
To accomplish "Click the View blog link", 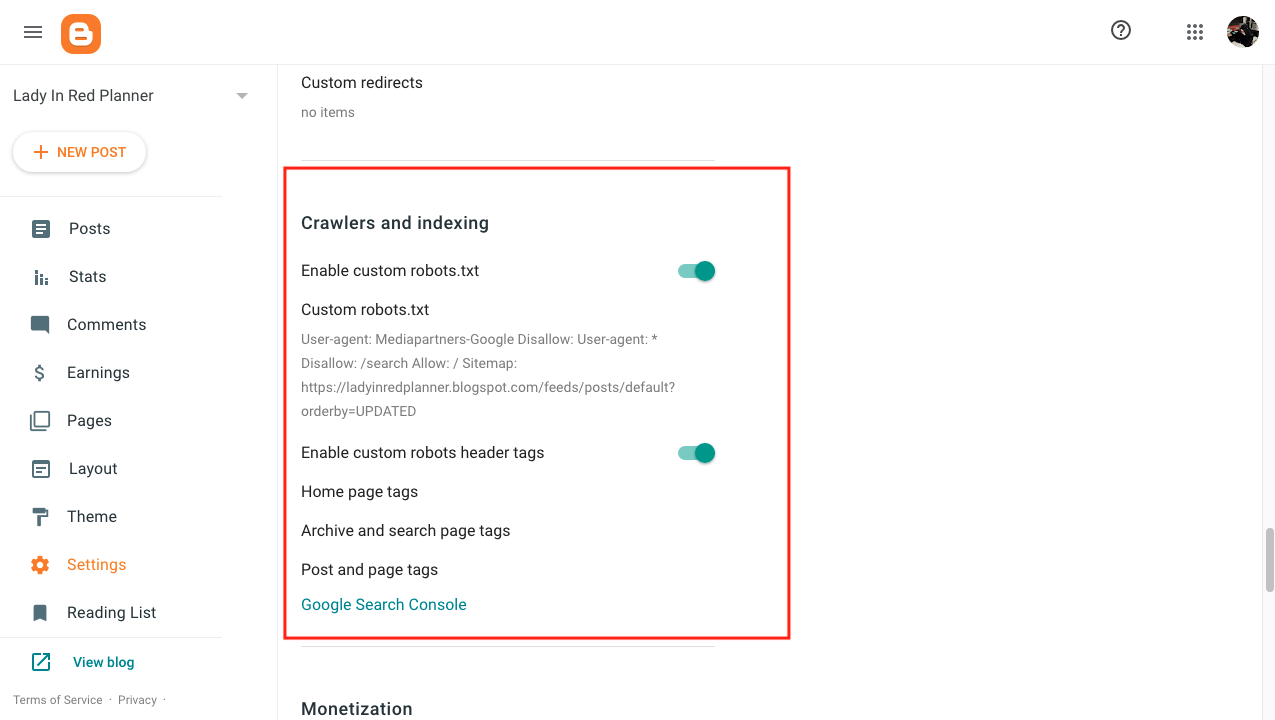I will tap(103, 662).
